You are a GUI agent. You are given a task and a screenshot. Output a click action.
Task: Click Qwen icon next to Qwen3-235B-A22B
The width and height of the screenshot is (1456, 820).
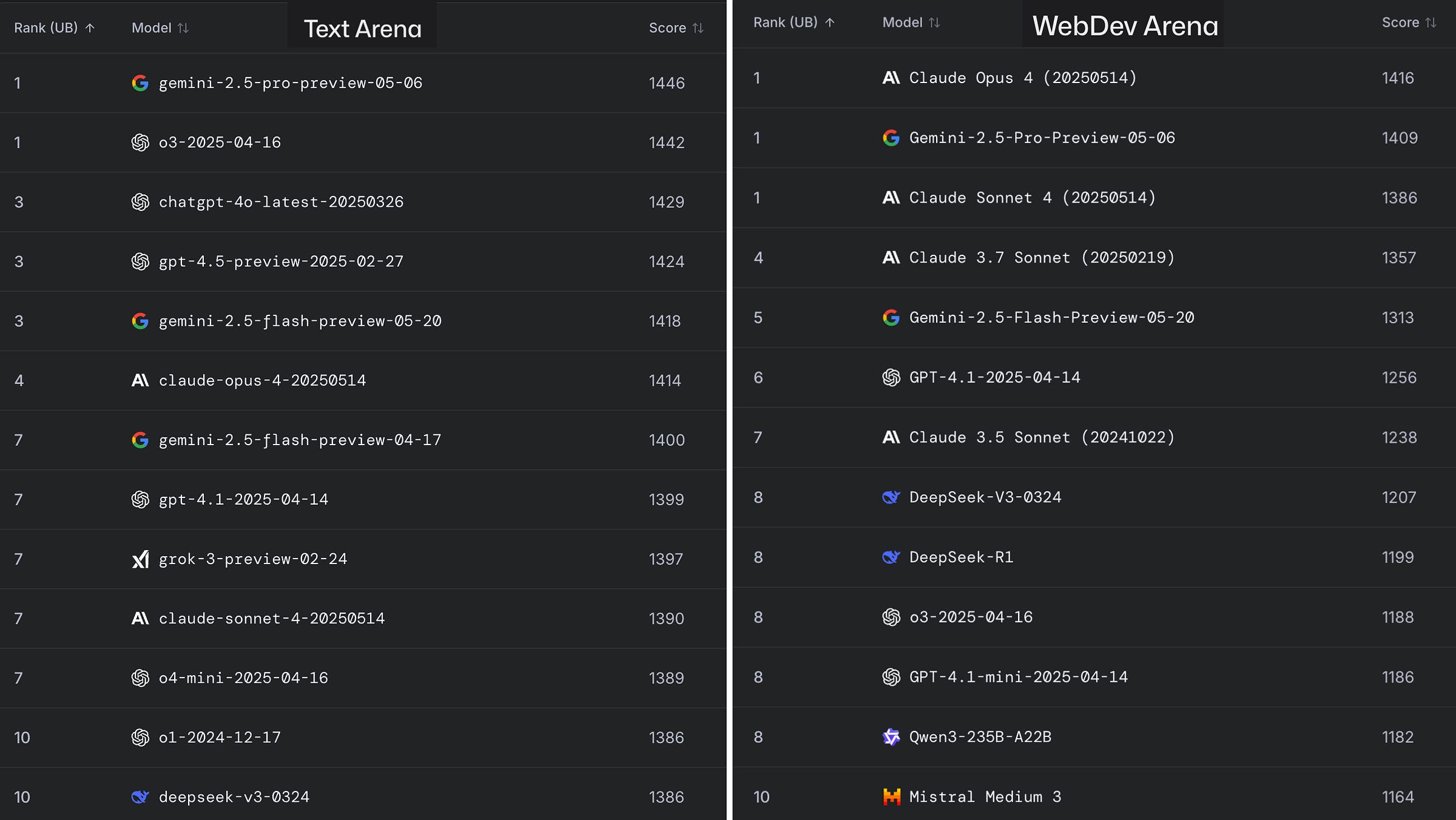tap(891, 737)
